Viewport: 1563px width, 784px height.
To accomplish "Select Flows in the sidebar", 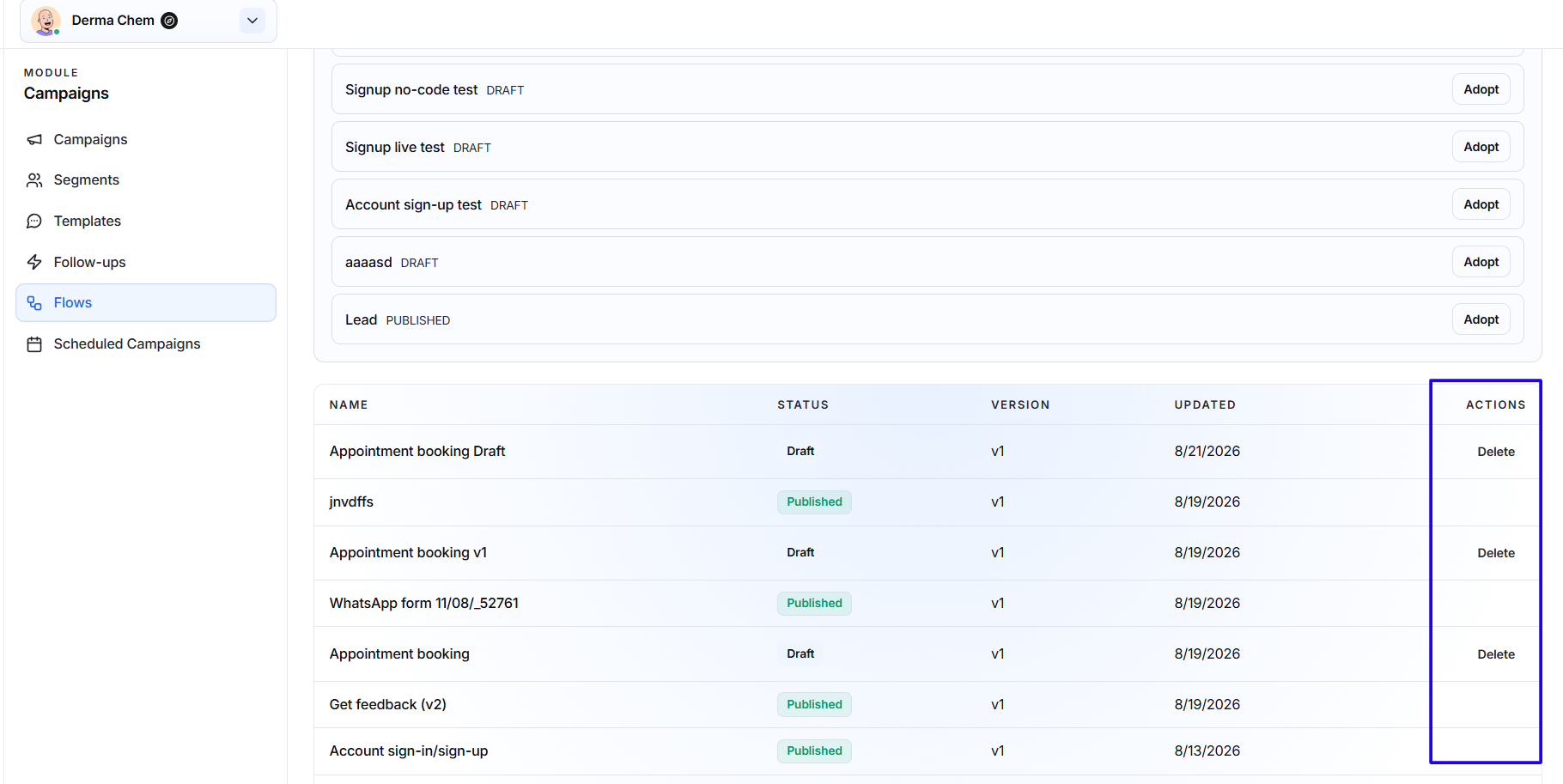I will pyautogui.click(x=146, y=303).
